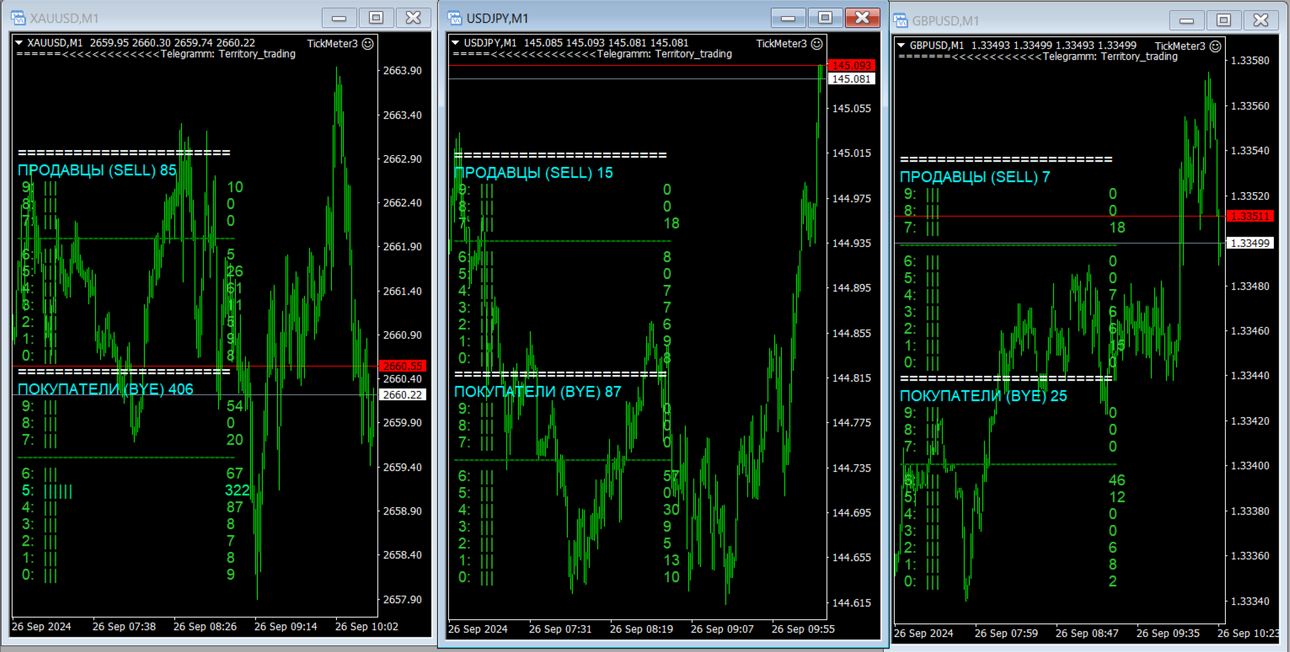The image size is (1290, 652).
Task: Click the 1.33580 price scale value
Action: coord(1249,61)
